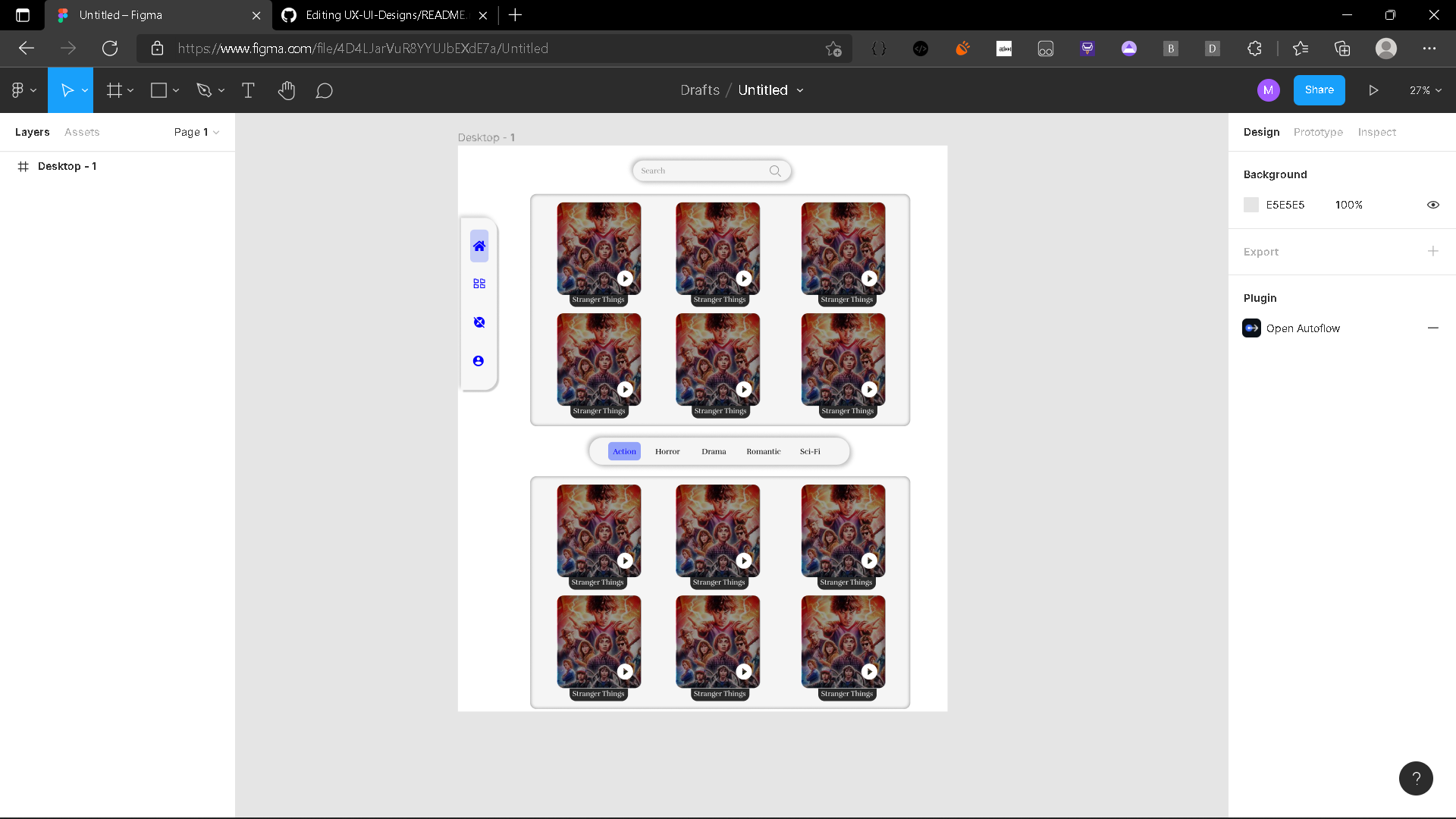Select the Hand tool
The width and height of the screenshot is (1456, 819).
tap(287, 90)
